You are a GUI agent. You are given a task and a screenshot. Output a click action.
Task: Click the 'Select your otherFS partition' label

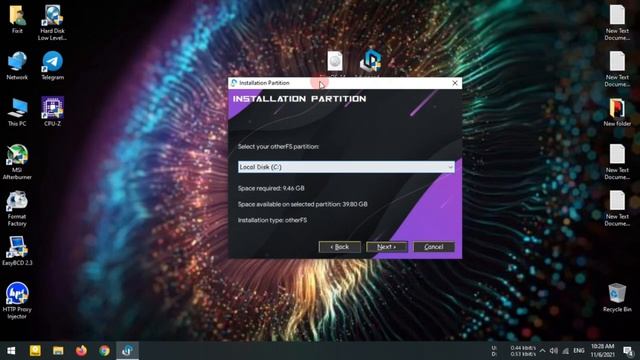[x=278, y=147]
